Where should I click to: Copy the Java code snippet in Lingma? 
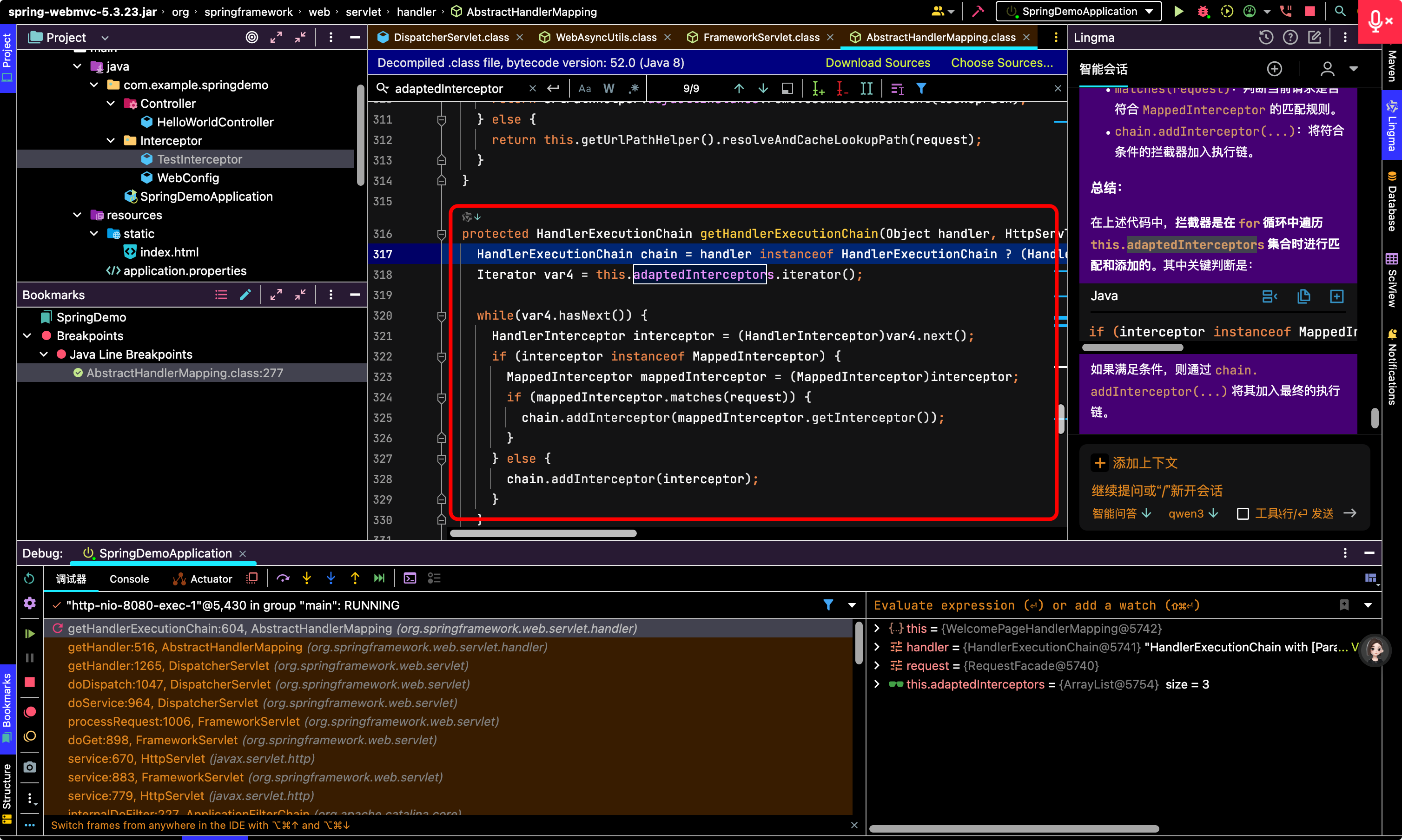pyautogui.click(x=1303, y=296)
